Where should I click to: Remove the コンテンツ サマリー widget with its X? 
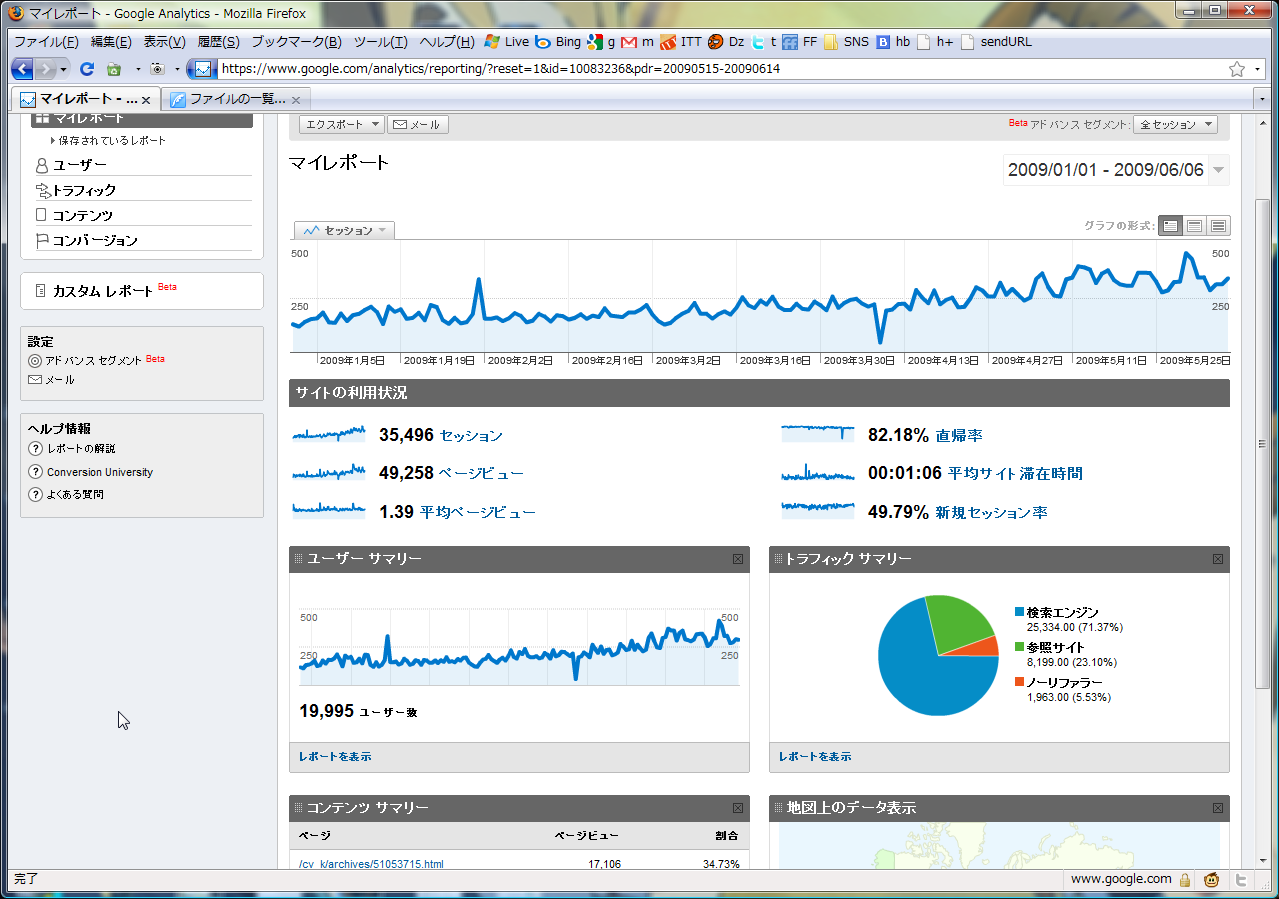738,808
